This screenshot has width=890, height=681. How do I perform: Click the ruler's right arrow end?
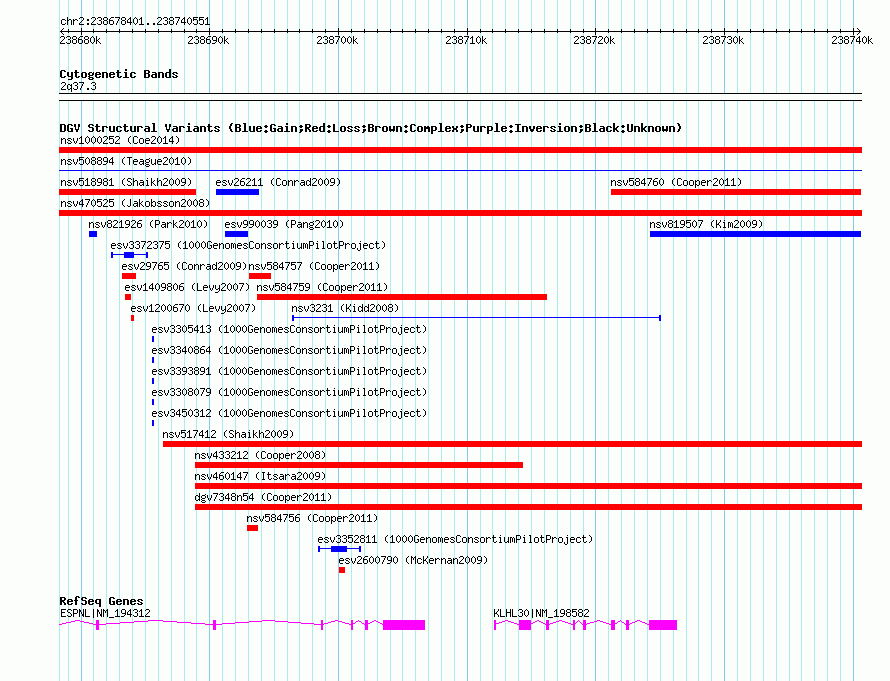pos(859,31)
